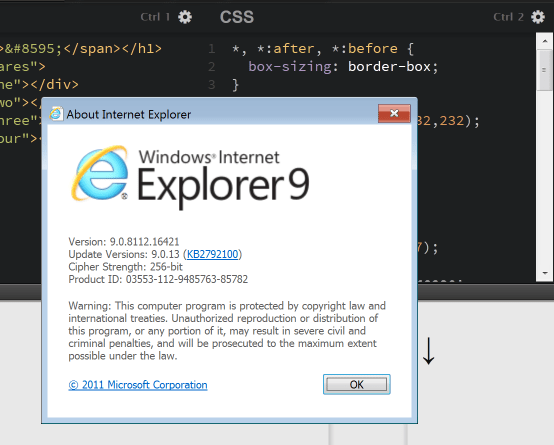554x445 pixels.
Task: Click the copyright warning paragraph text
Action: click(227, 331)
